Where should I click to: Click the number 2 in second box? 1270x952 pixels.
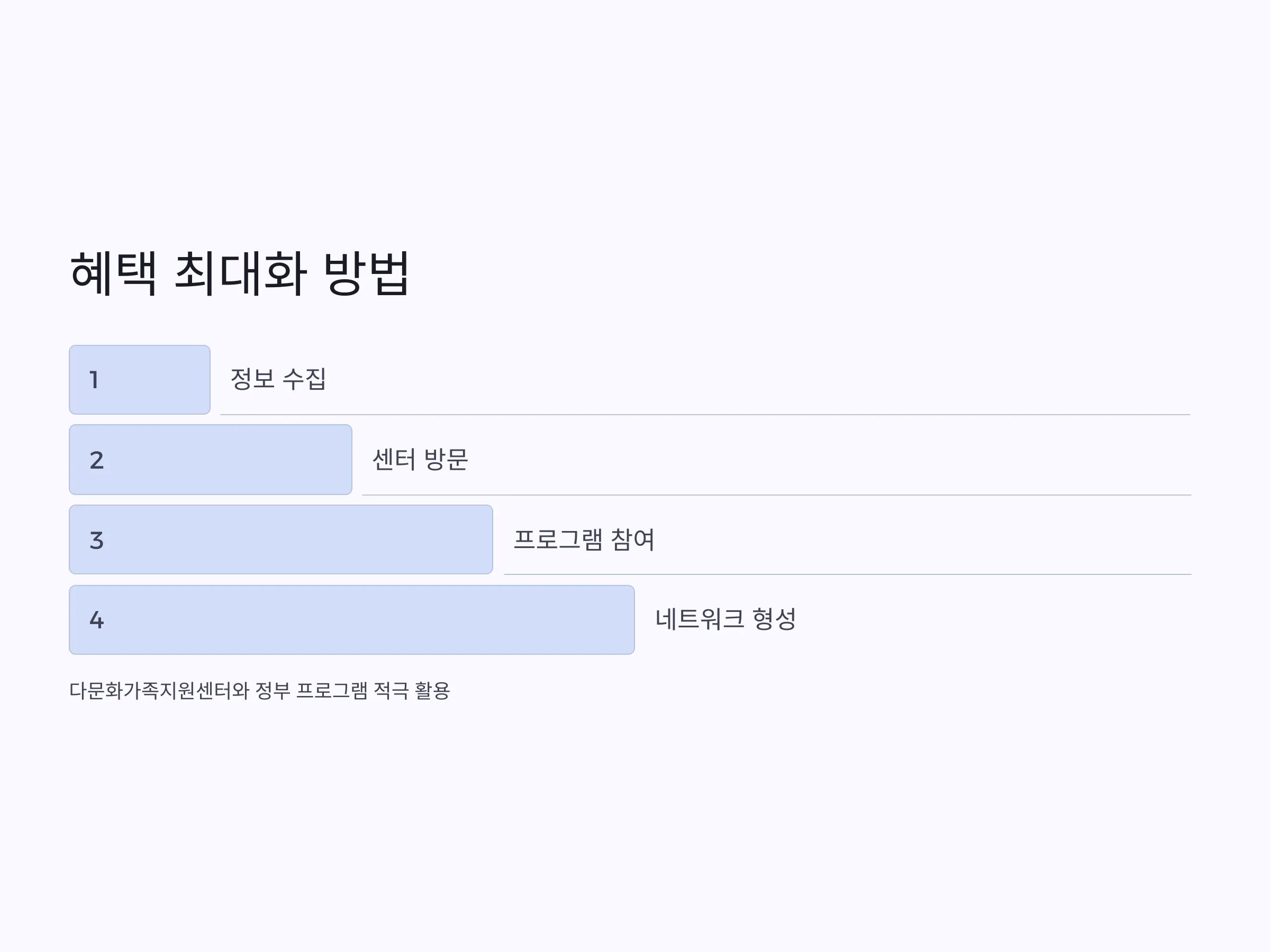(x=96, y=460)
